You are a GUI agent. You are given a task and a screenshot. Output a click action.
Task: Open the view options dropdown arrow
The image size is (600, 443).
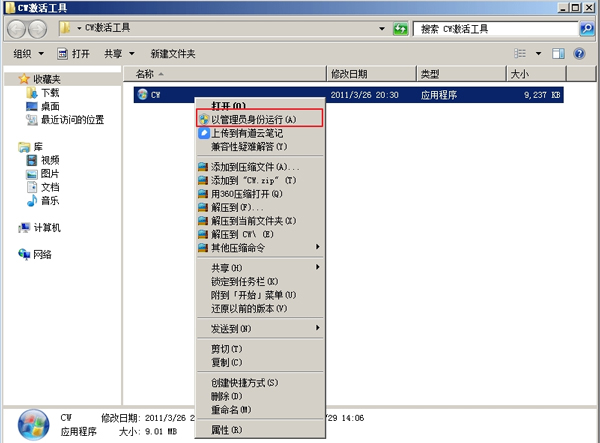[x=538, y=54]
